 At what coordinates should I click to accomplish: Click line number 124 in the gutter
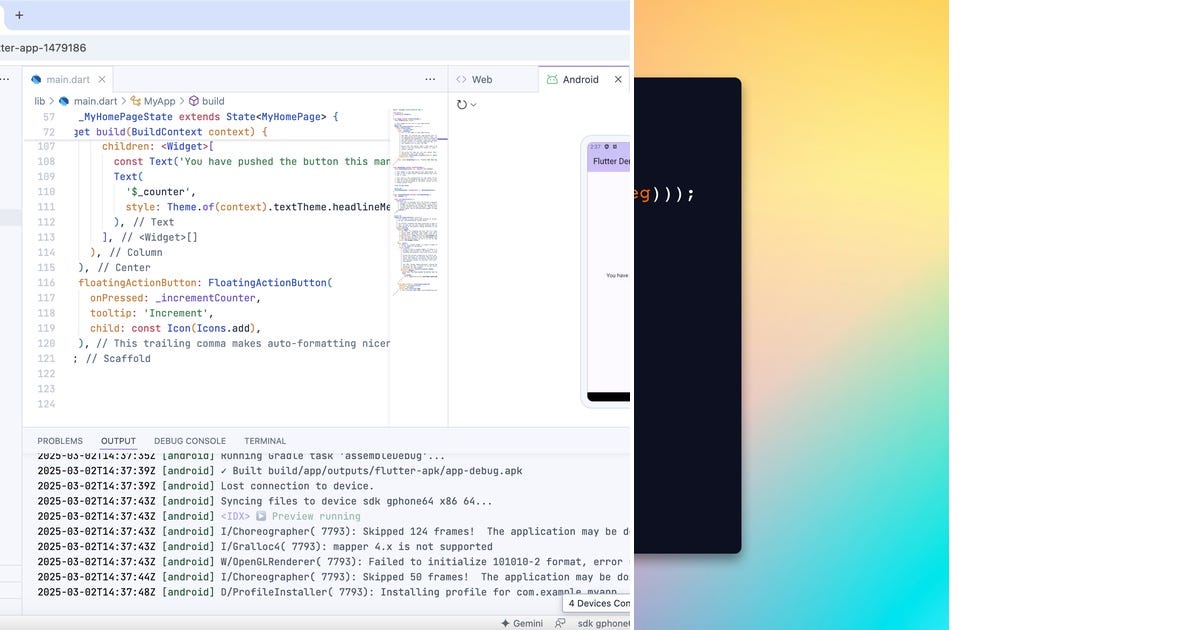point(46,404)
